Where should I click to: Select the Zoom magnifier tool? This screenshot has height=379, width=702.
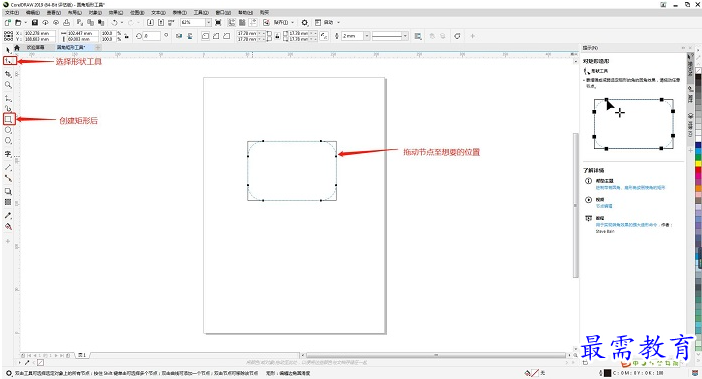tap(8, 85)
